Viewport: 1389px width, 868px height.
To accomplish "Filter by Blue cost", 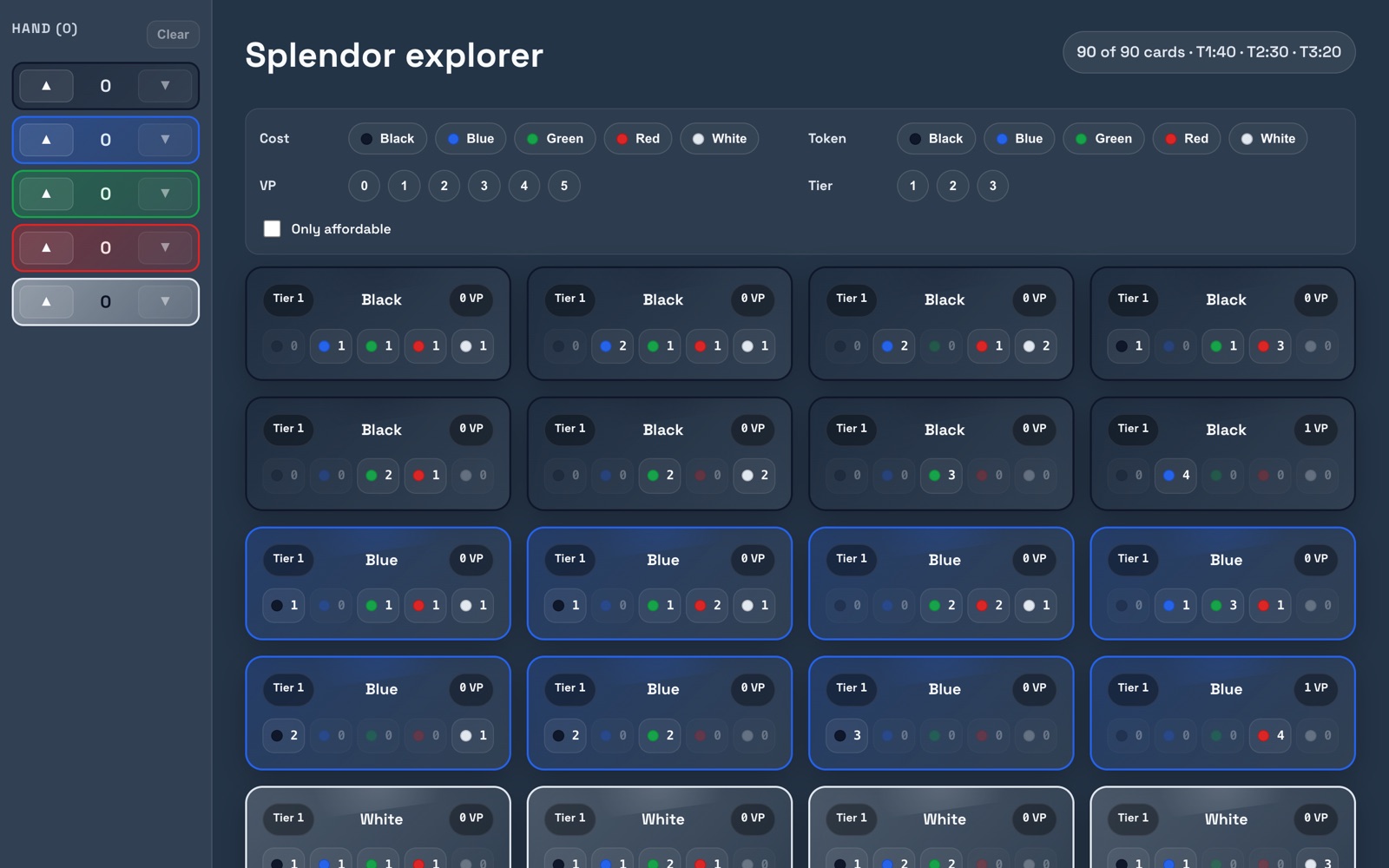I will [x=471, y=139].
